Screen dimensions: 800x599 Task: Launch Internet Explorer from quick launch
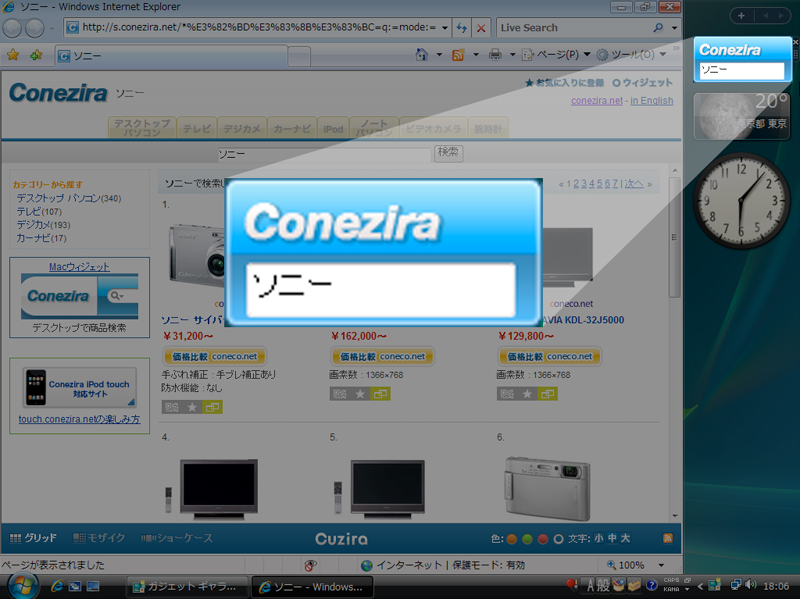point(56,586)
